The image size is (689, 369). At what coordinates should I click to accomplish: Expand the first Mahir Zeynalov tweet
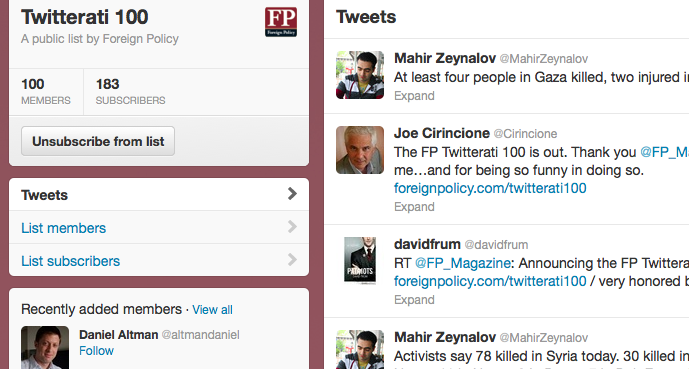pos(414,96)
